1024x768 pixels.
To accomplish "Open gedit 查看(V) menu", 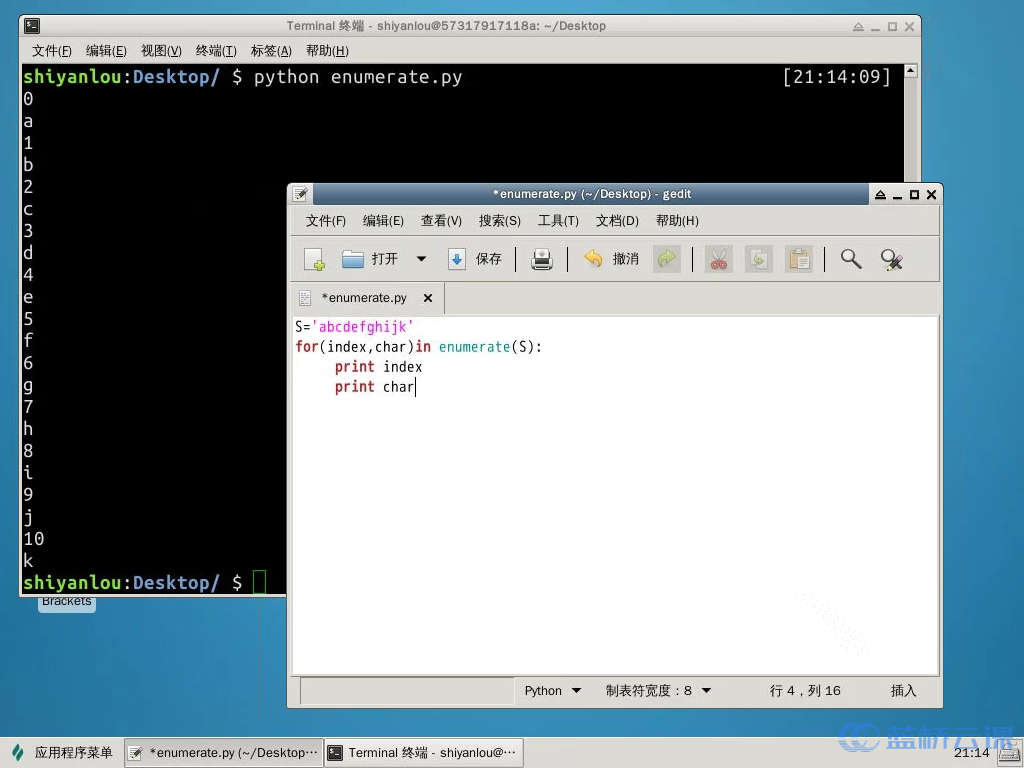I will [441, 221].
